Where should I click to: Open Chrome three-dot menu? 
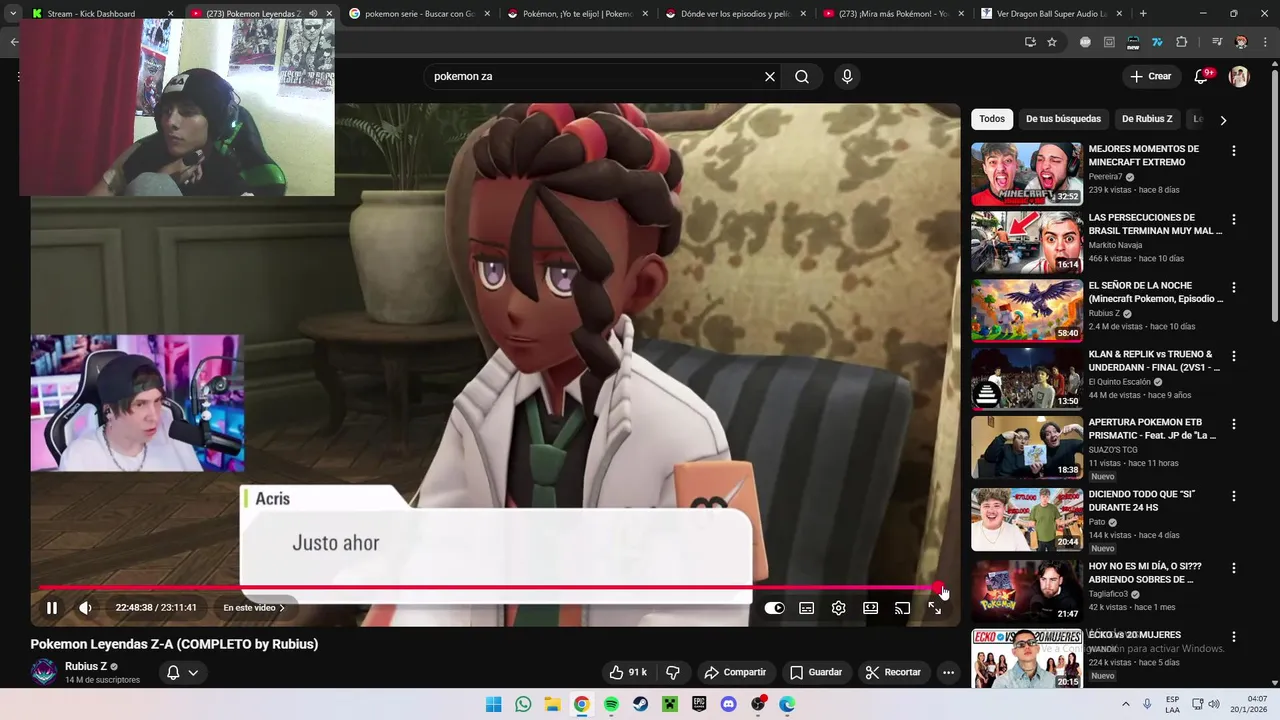click(1263, 42)
